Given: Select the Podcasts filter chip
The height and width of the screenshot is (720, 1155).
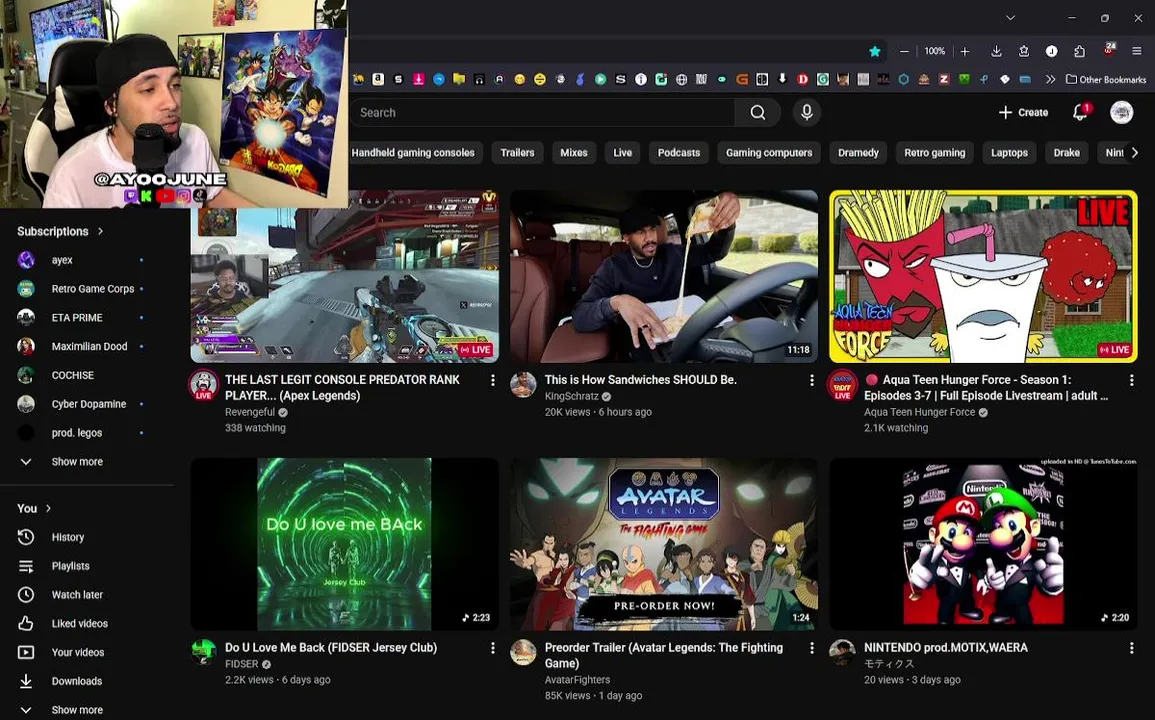Looking at the screenshot, I should click(x=678, y=153).
